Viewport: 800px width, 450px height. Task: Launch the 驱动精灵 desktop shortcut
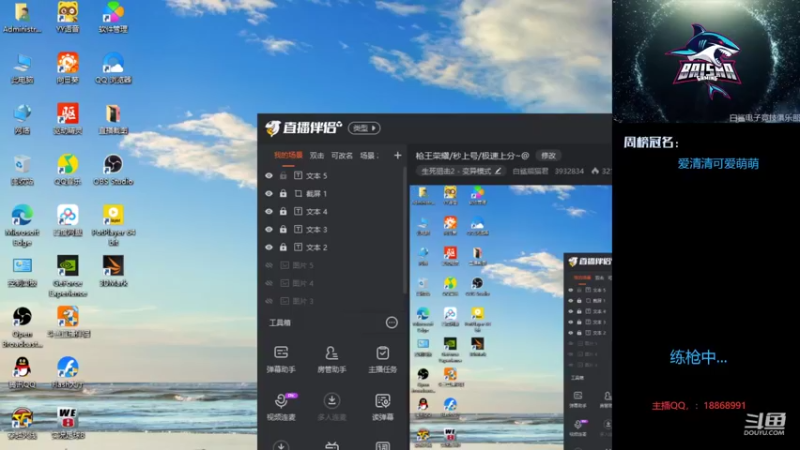click(67, 118)
